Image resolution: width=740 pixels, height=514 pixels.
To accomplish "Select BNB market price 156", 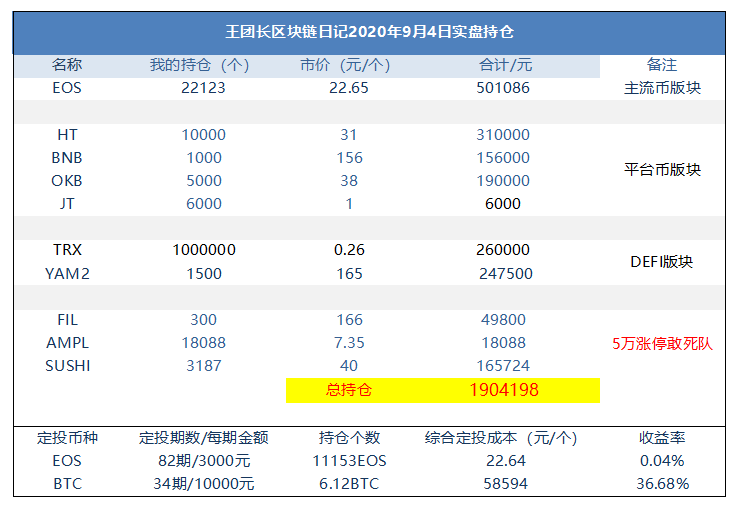I will (349, 158).
